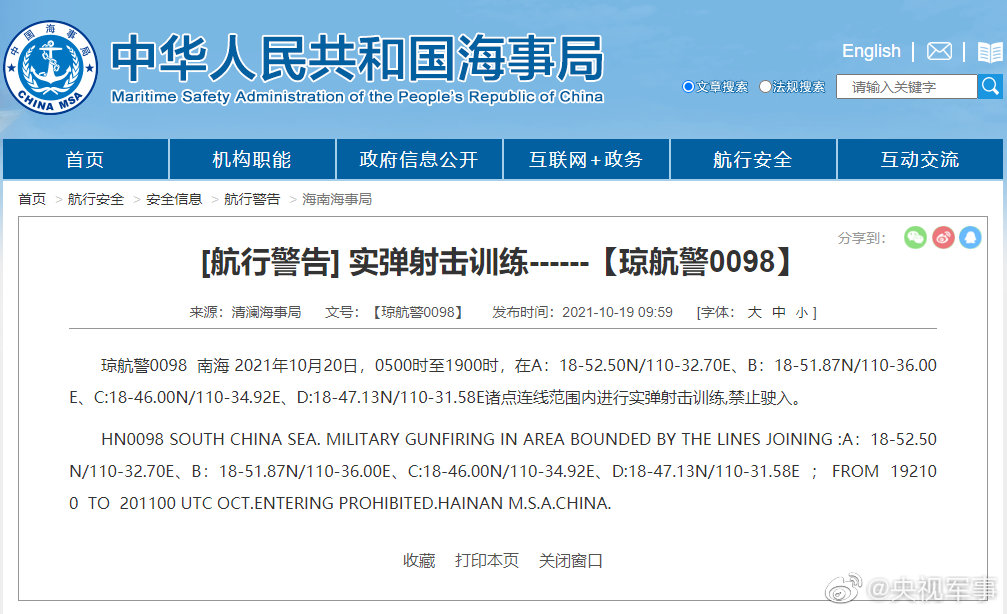The image size is (1007, 614).
Task: Click 航行警告 in the breadcrumb
Action: (x=252, y=199)
